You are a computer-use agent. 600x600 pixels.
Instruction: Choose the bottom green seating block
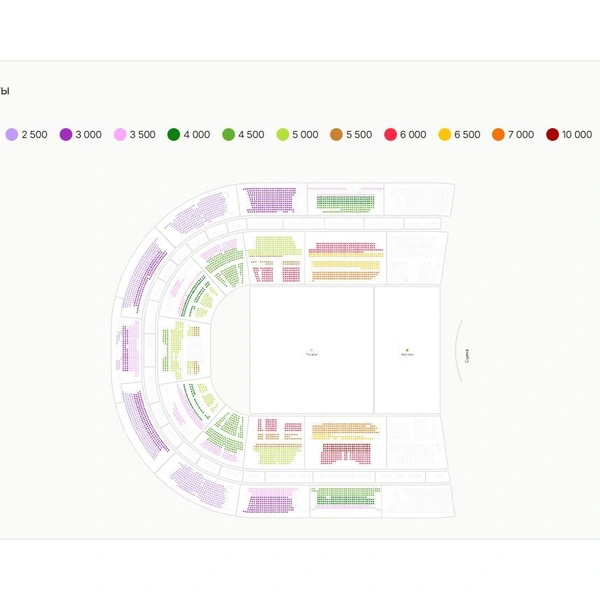pyautogui.click(x=345, y=497)
